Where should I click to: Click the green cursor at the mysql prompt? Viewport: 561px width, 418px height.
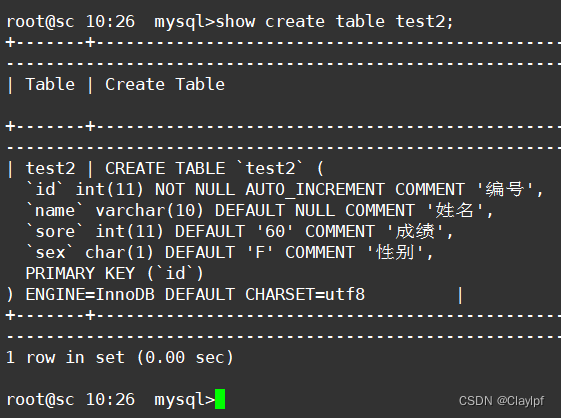coord(220,399)
